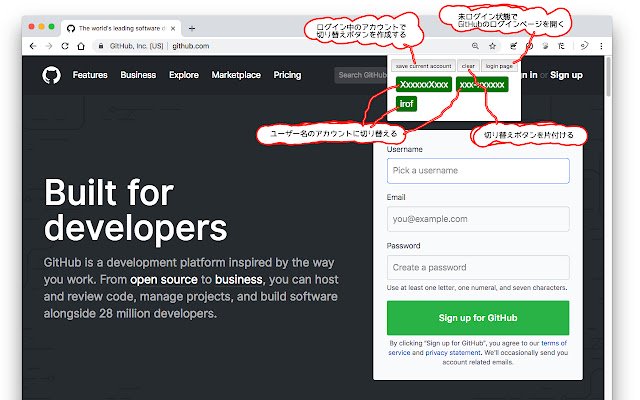Click the 'you@example.com' email field

coord(478,219)
